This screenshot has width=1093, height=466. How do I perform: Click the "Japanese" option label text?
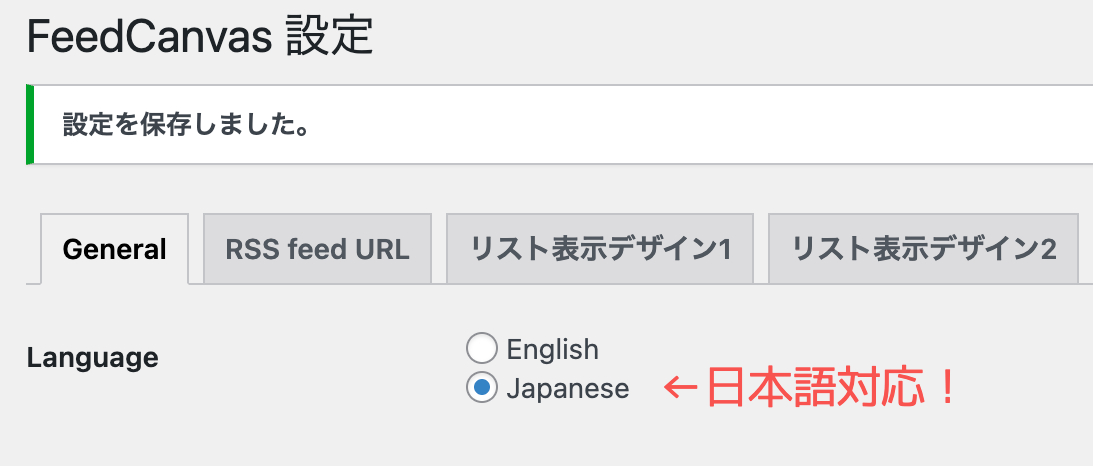pos(568,389)
